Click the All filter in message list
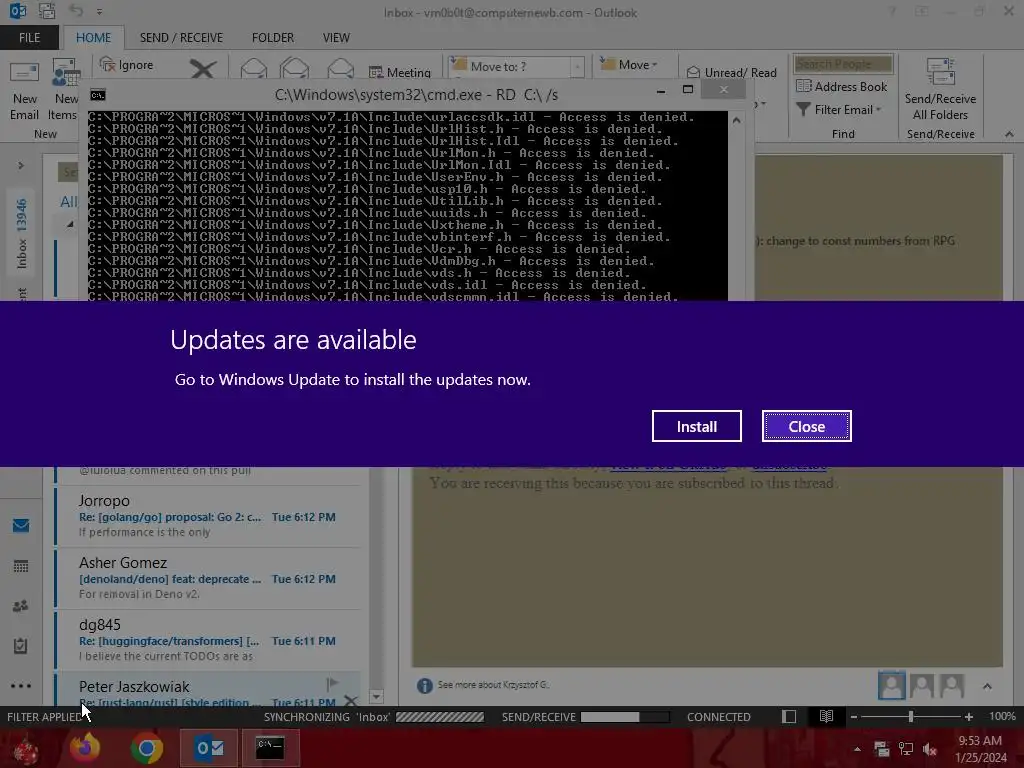 click(69, 202)
